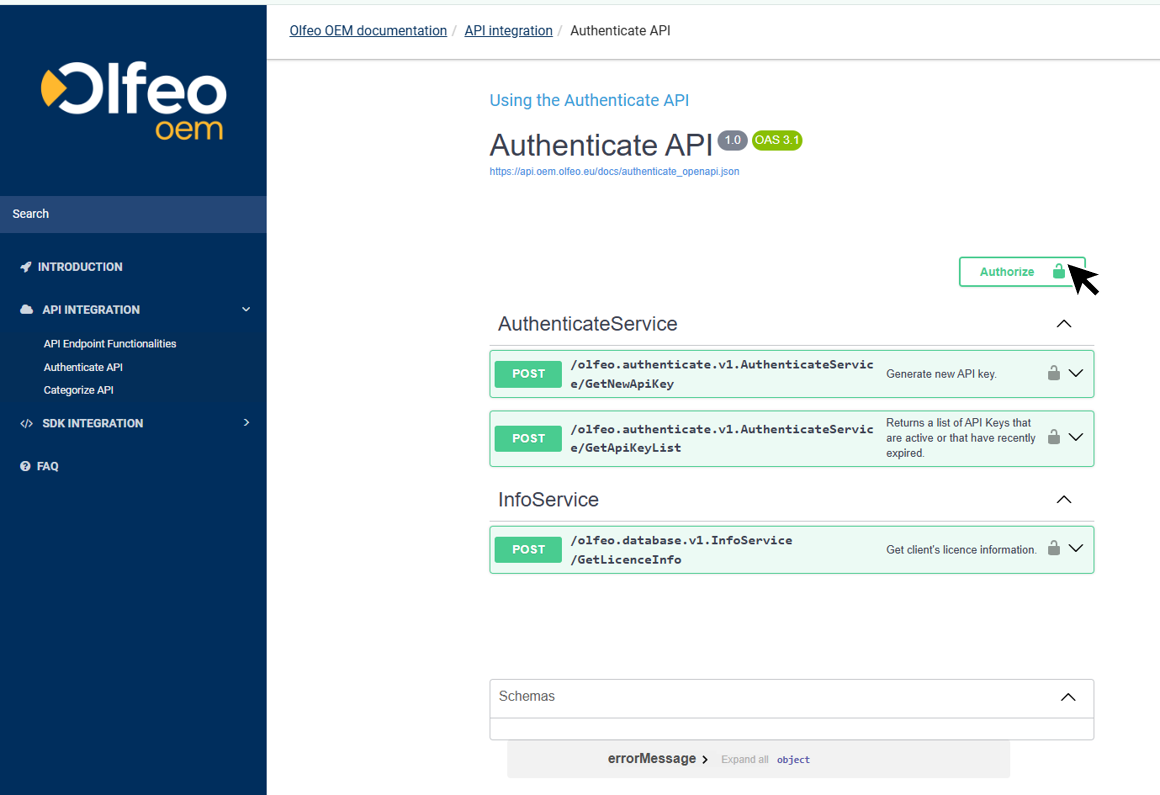
Task: Focus the sidebar Search field
Action: pyautogui.click(x=133, y=214)
